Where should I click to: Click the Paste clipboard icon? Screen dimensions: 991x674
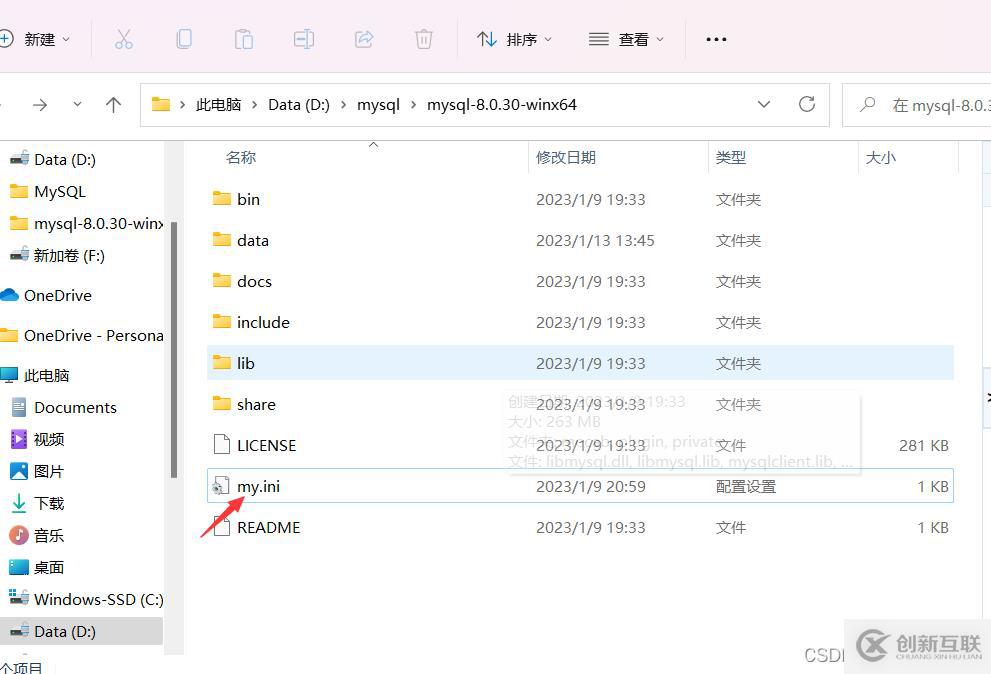point(244,39)
